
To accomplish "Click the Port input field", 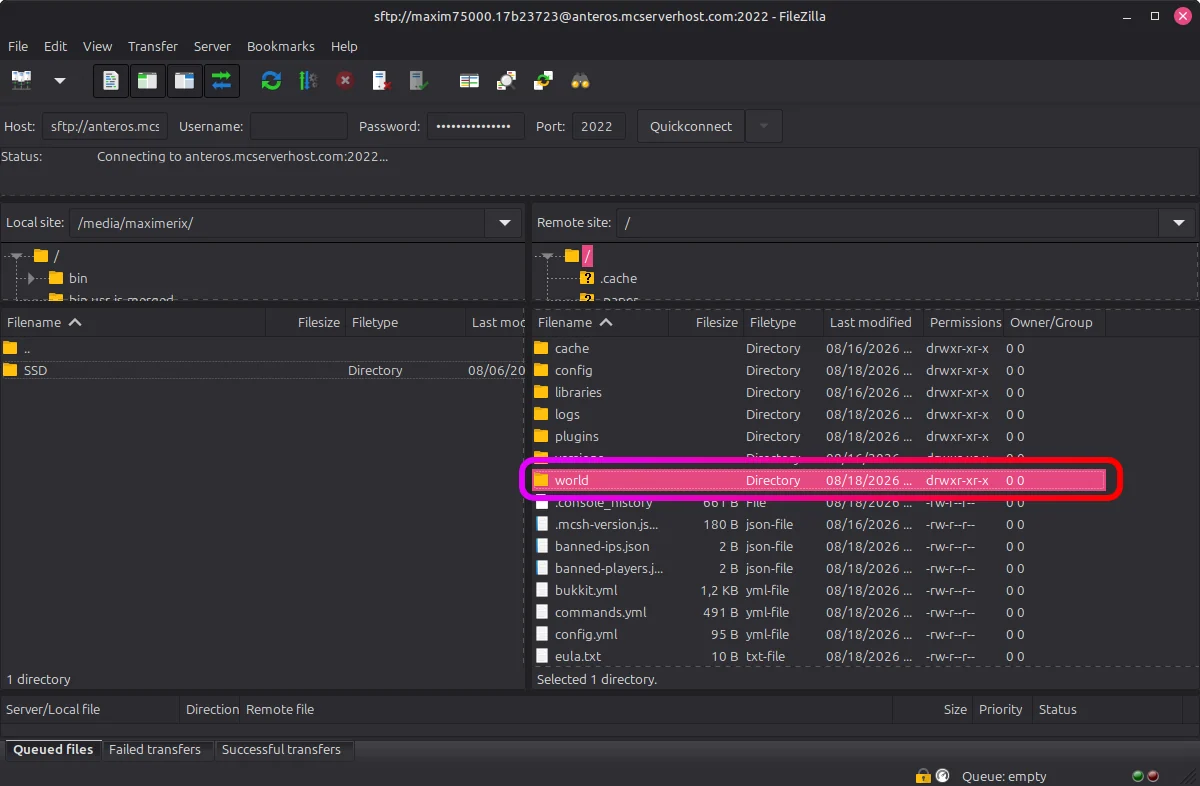I will pyautogui.click(x=598, y=126).
